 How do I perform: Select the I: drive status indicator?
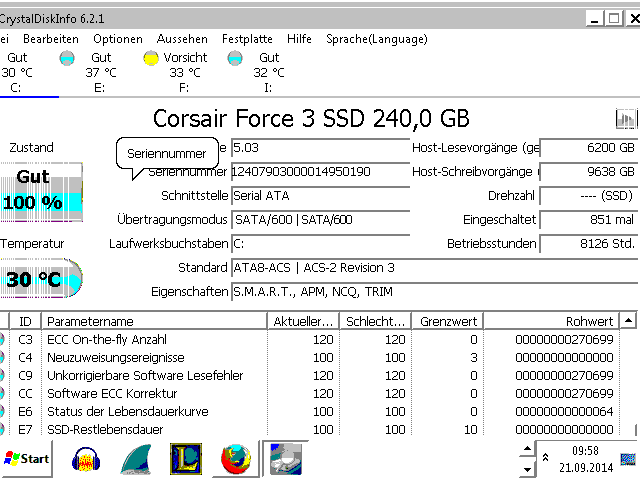(x=235, y=58)
